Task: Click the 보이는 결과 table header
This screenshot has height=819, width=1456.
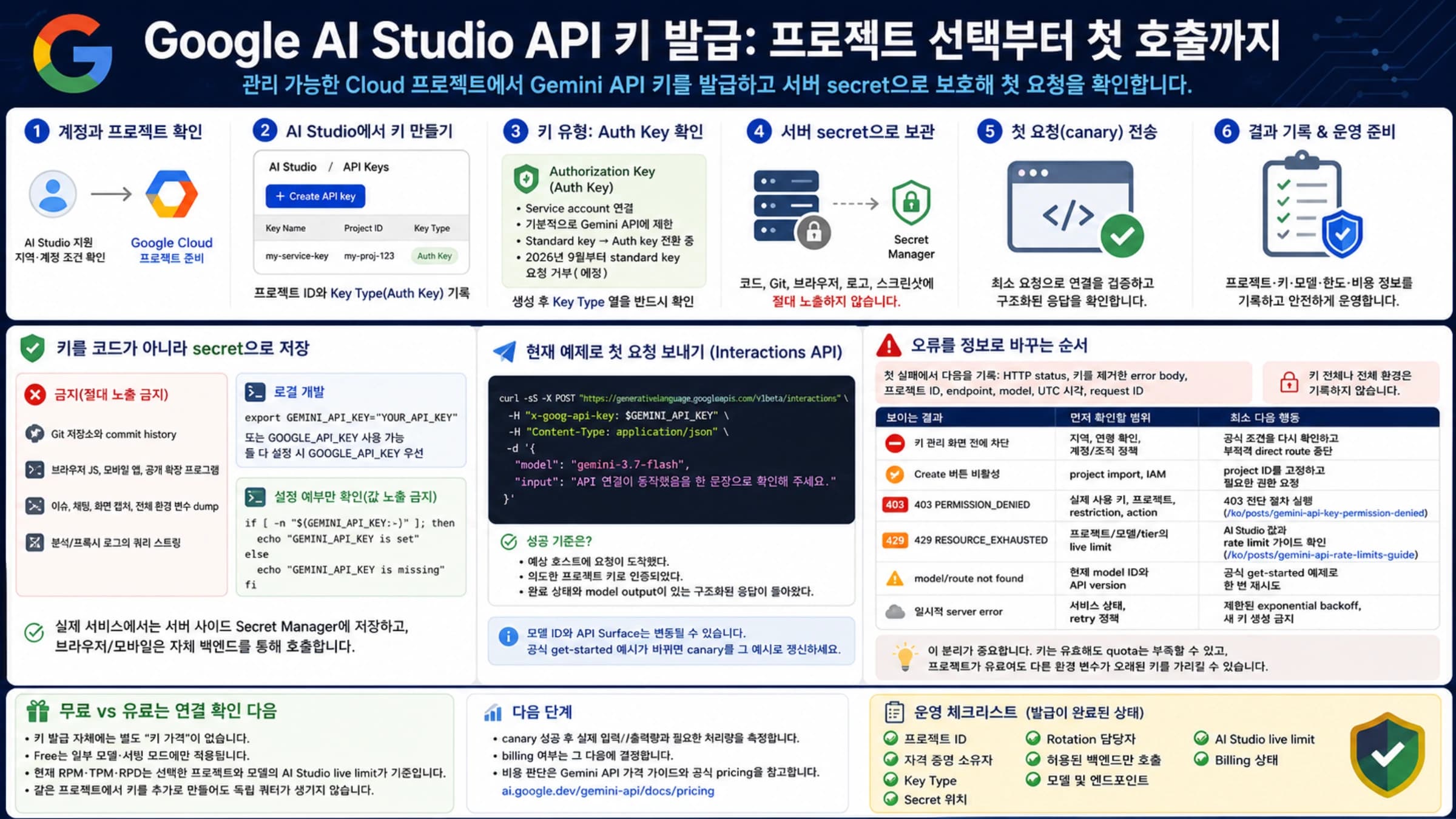Action: (914, 417)
